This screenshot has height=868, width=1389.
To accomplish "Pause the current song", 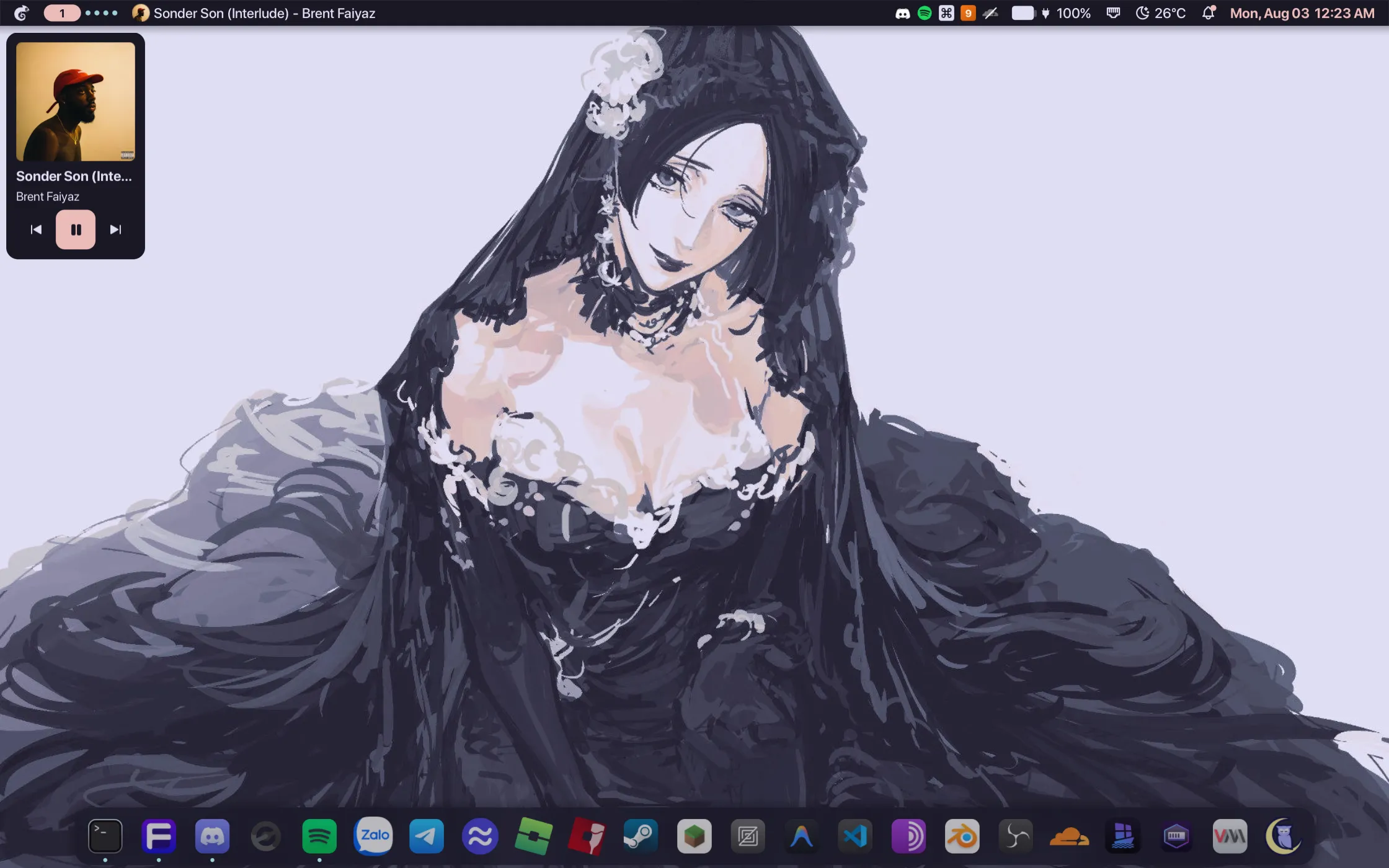I will pyautogui.click(x=76, y=229).
